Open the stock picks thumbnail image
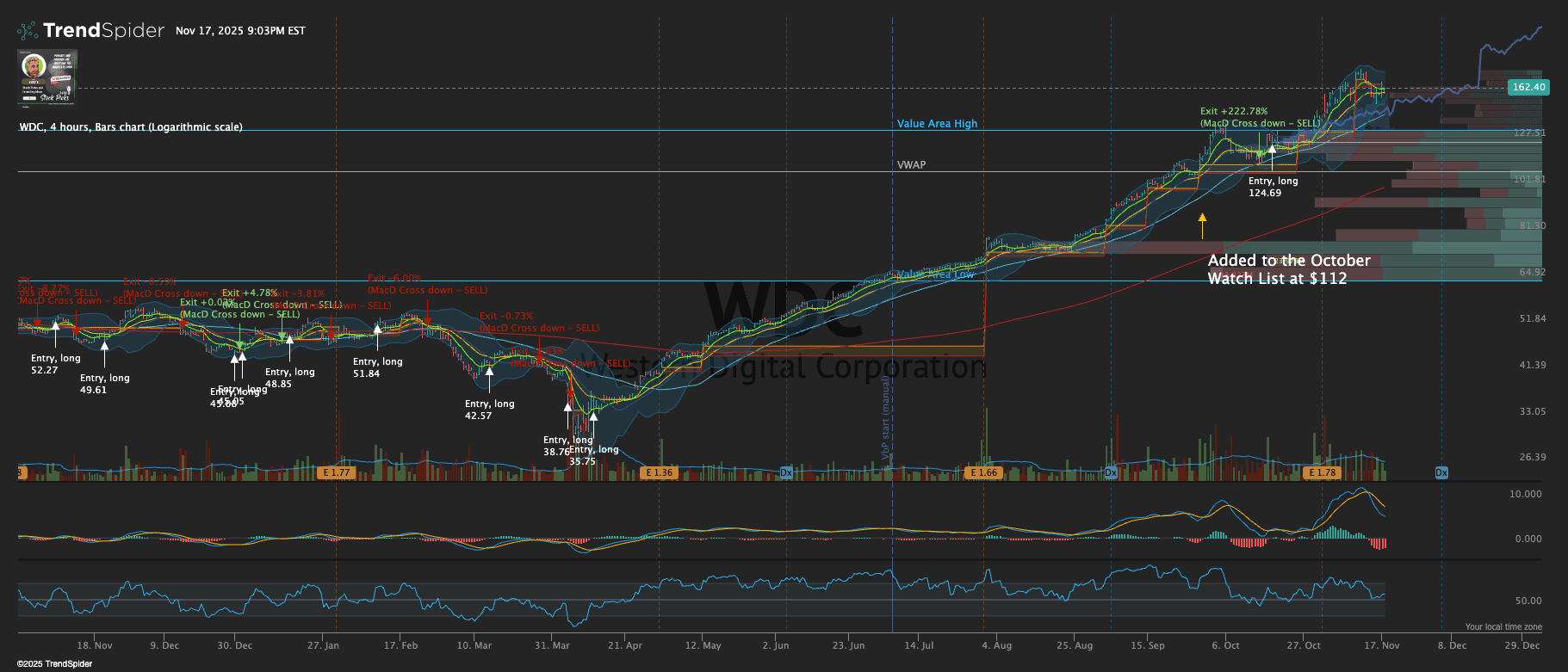This screenshot has width=1568, height=672. (x=47, y=77)
